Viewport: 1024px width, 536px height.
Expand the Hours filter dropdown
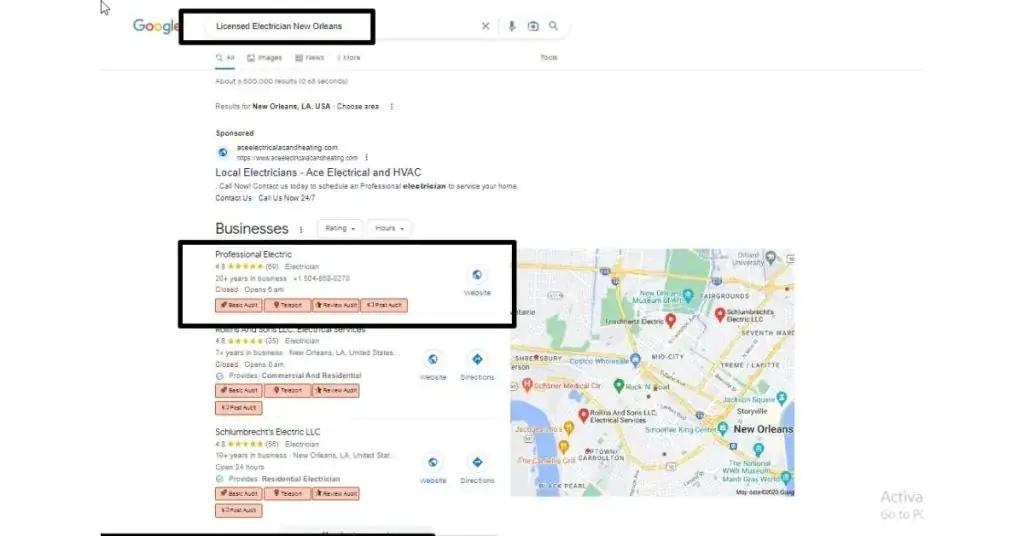(x=389, y=229)
